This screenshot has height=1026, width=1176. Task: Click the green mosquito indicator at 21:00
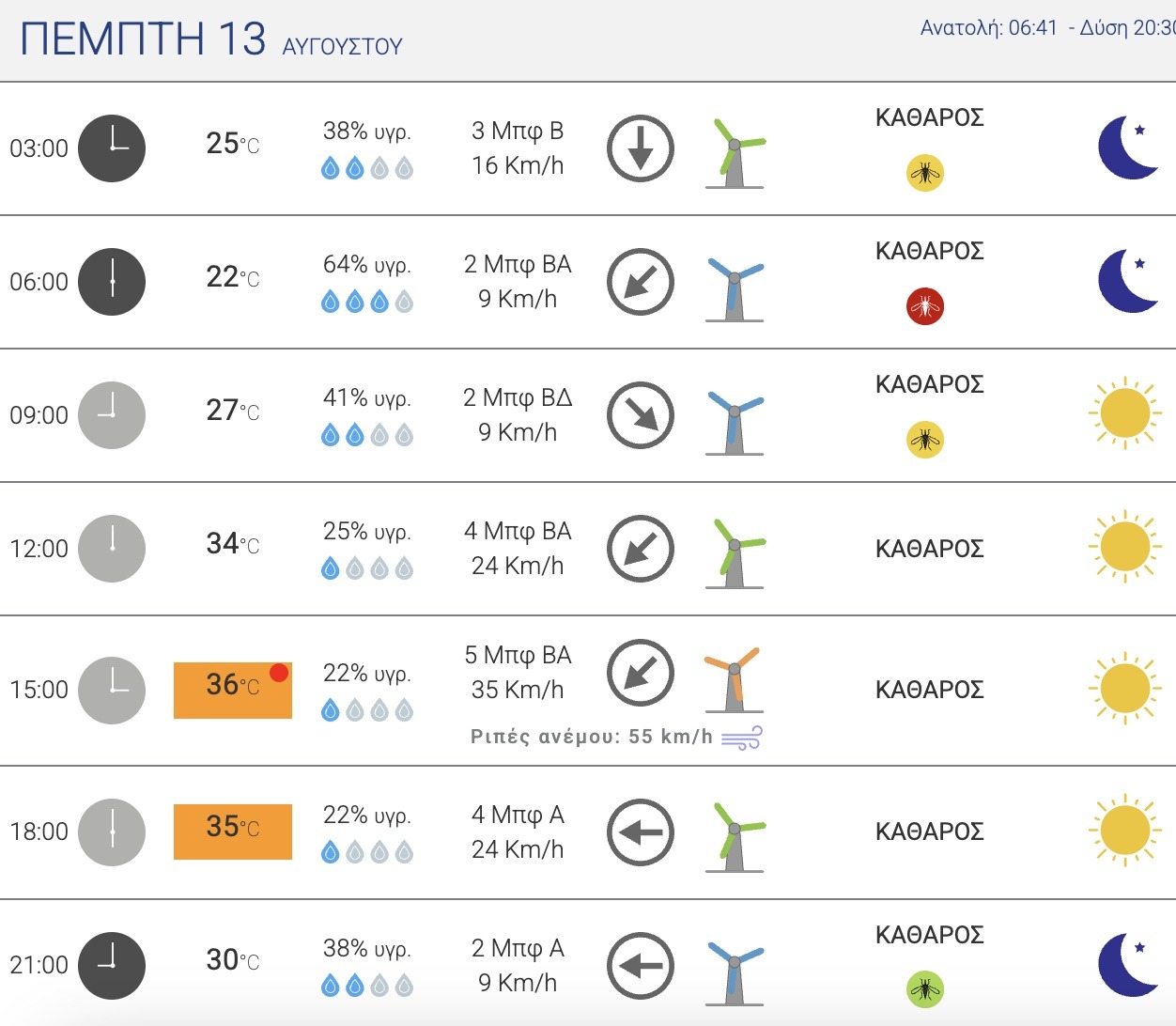925,988
